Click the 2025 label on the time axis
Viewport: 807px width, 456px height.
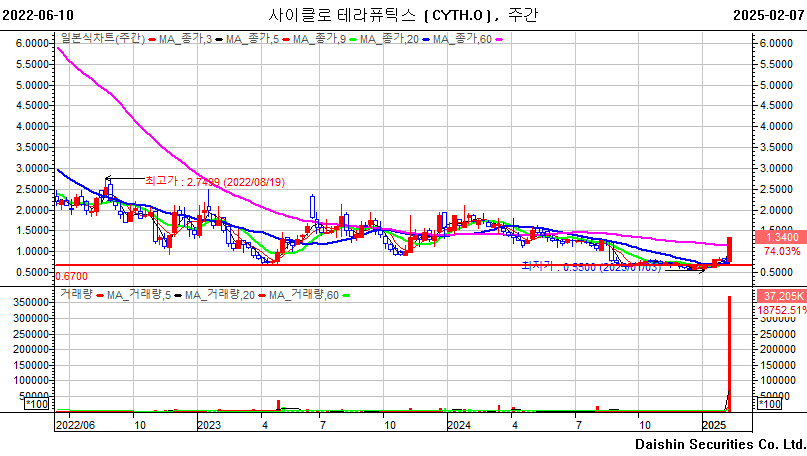(x=714, y=425)
